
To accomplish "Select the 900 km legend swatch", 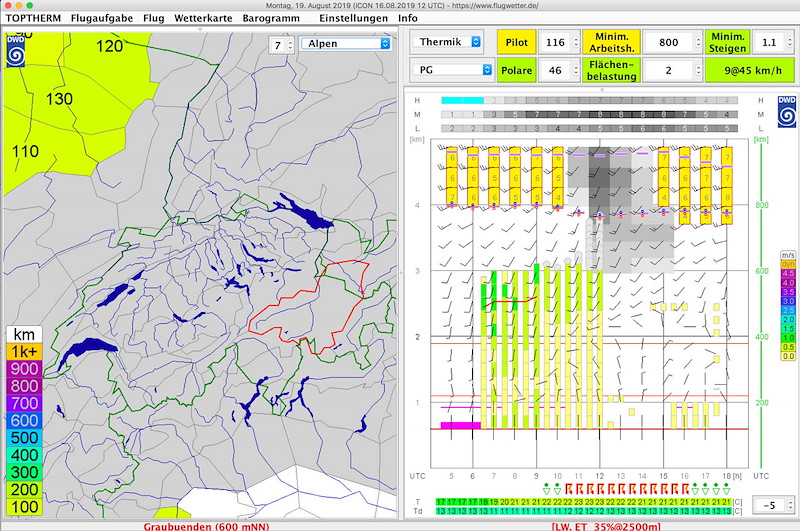I will tap(24, 369).
